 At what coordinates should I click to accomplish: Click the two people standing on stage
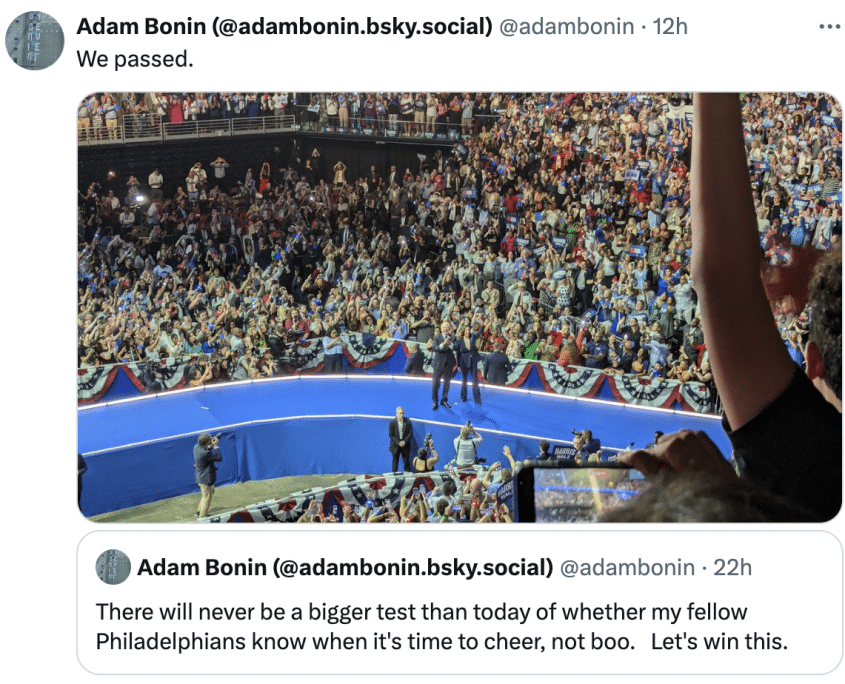click(456, 368)
